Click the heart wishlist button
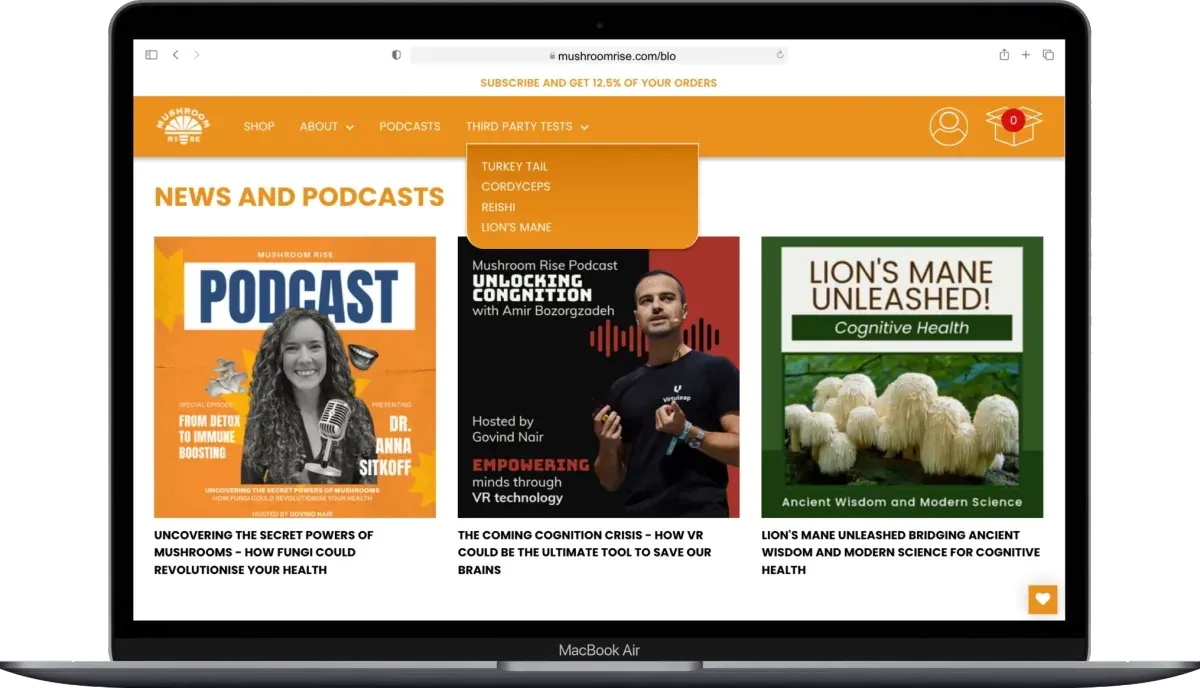1200x688 pixels. [1043, 600]
